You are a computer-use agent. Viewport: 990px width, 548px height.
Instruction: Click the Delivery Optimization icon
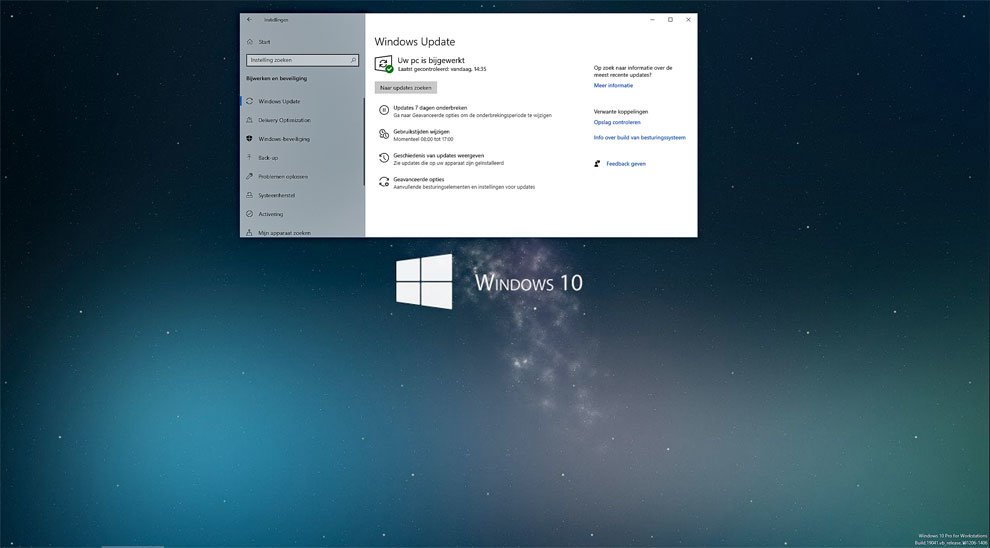250,120
